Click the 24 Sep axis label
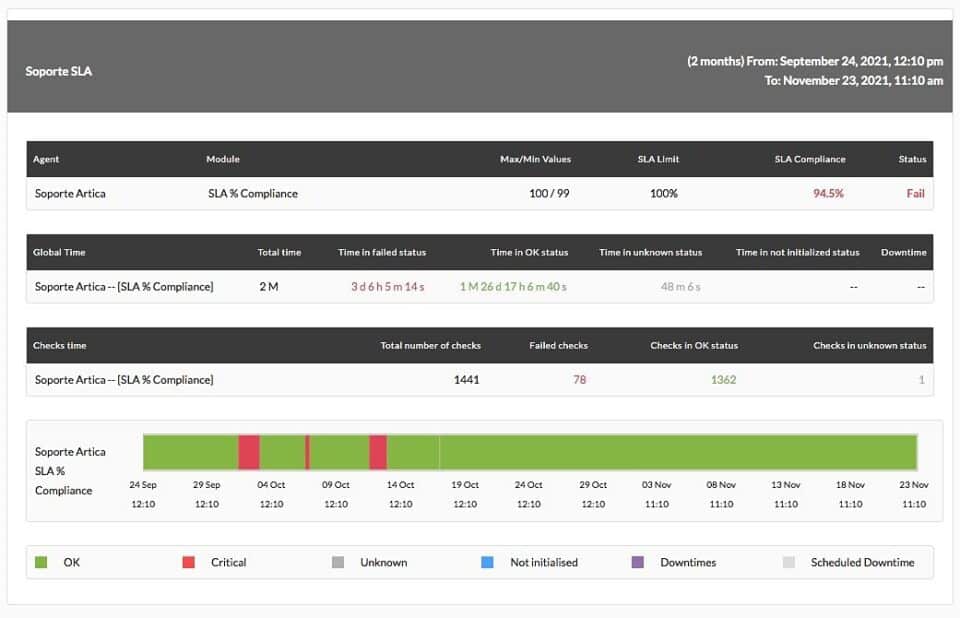The height and width of the screenshot is (618, 960). pos(143,484)
